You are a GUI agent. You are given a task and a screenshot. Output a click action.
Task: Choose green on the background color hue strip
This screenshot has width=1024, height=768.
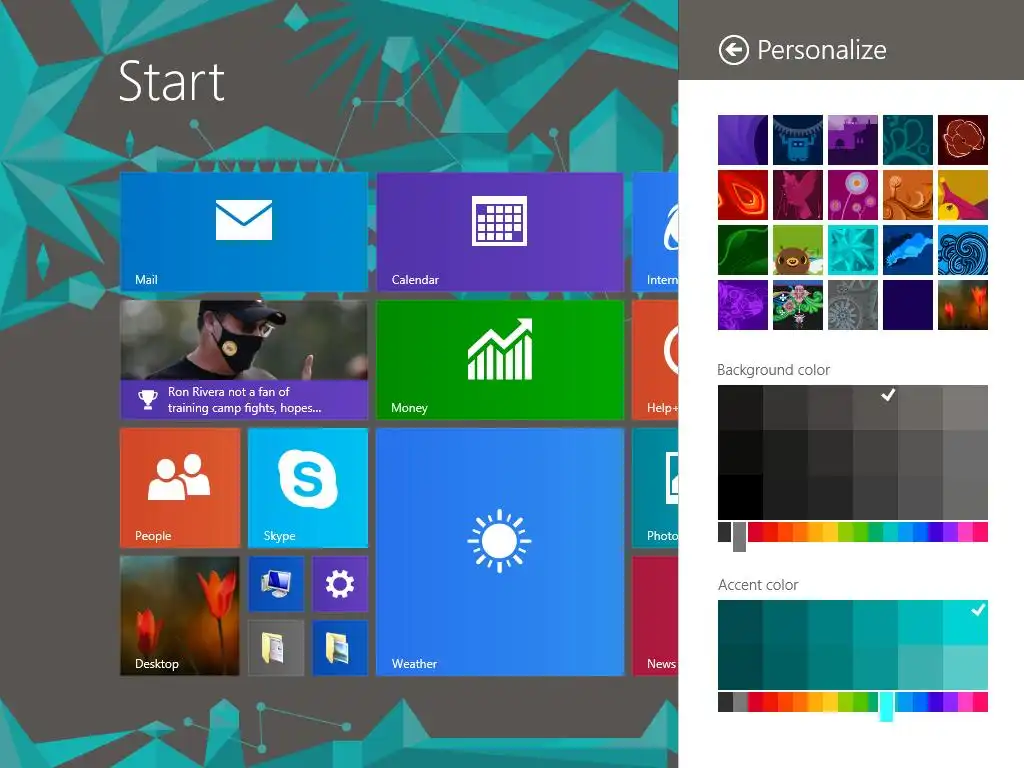point(860,532)
